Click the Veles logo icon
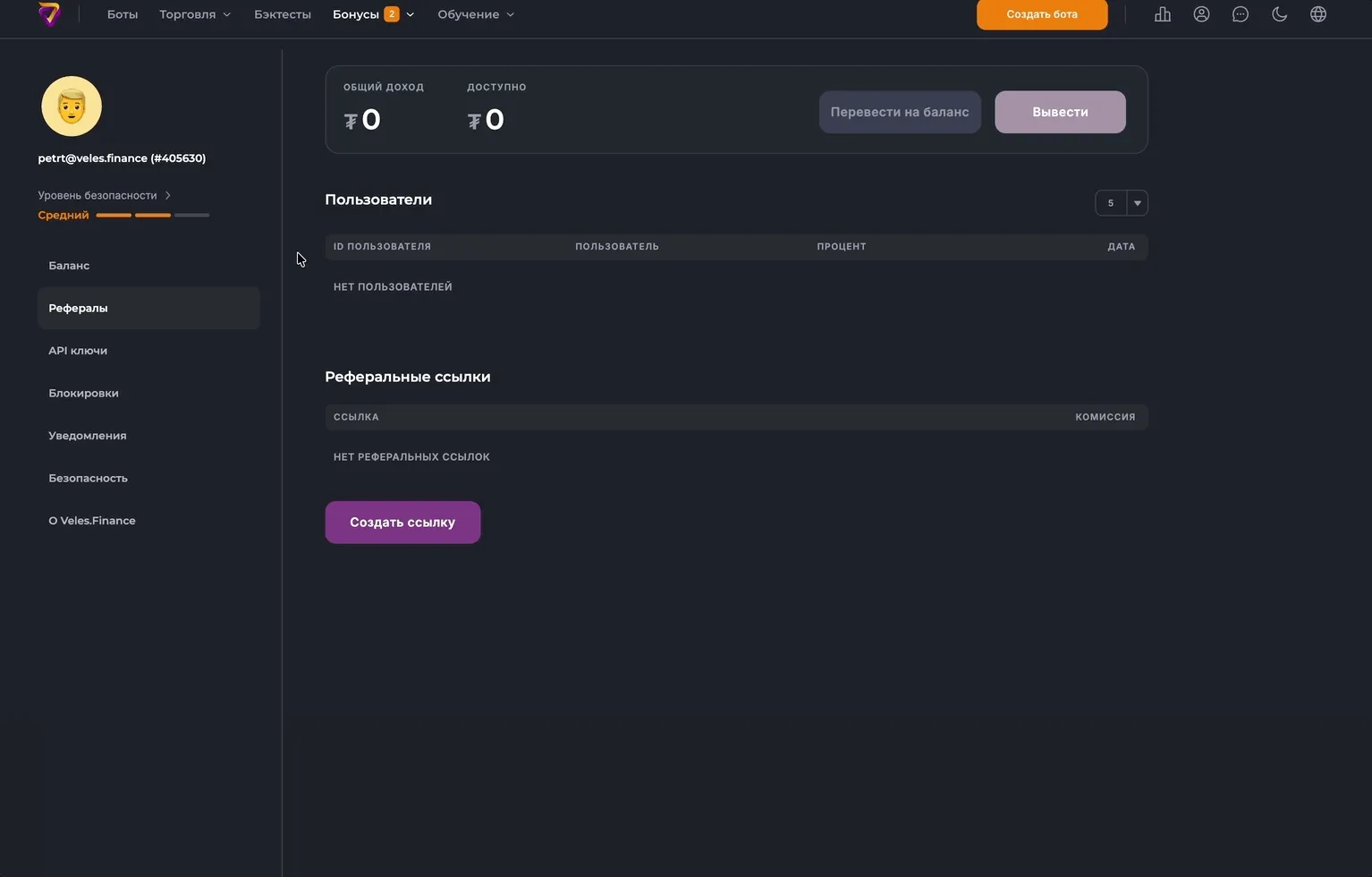The image size is (1372, 877). [50, 14]
